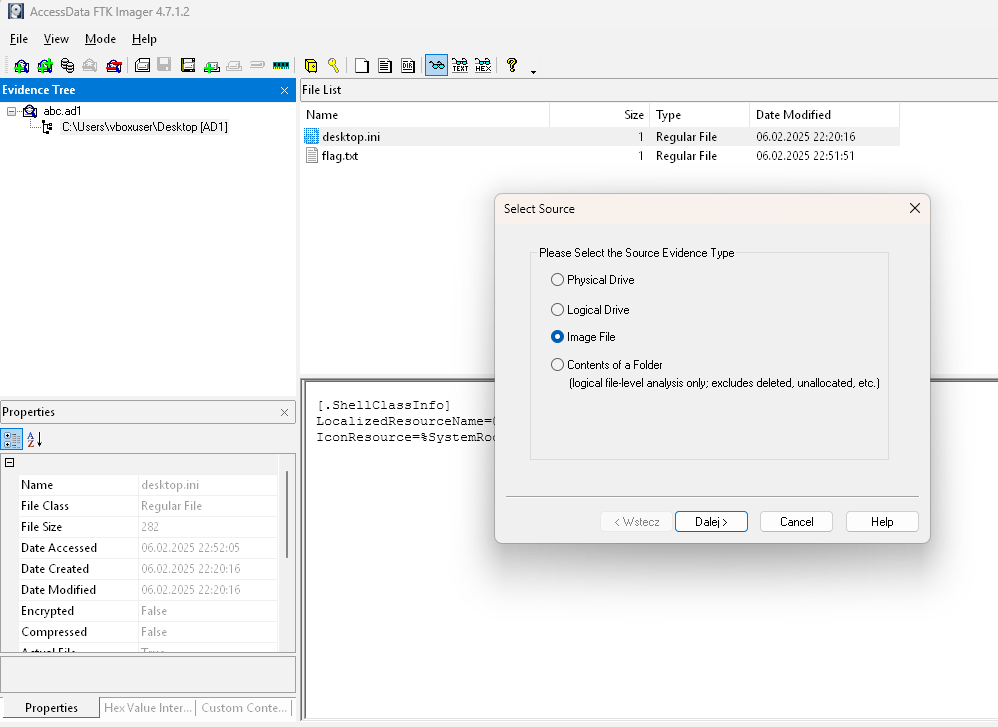Image resolution: width=998 pixels, height=727 pixels.
Task: Click the Add Evidence Item toolbar icon
Action: pyautogui.click(x=21, y=66)
